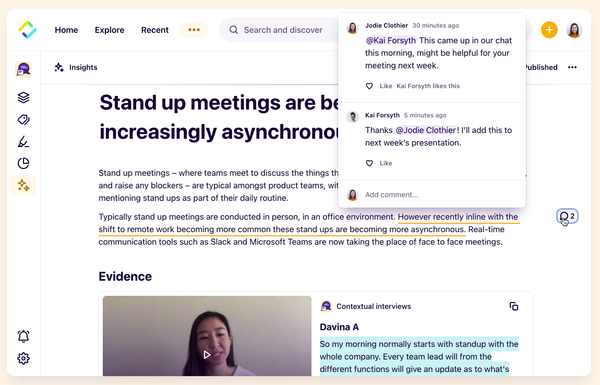Click the search magnifier icon

pos(233,30)
